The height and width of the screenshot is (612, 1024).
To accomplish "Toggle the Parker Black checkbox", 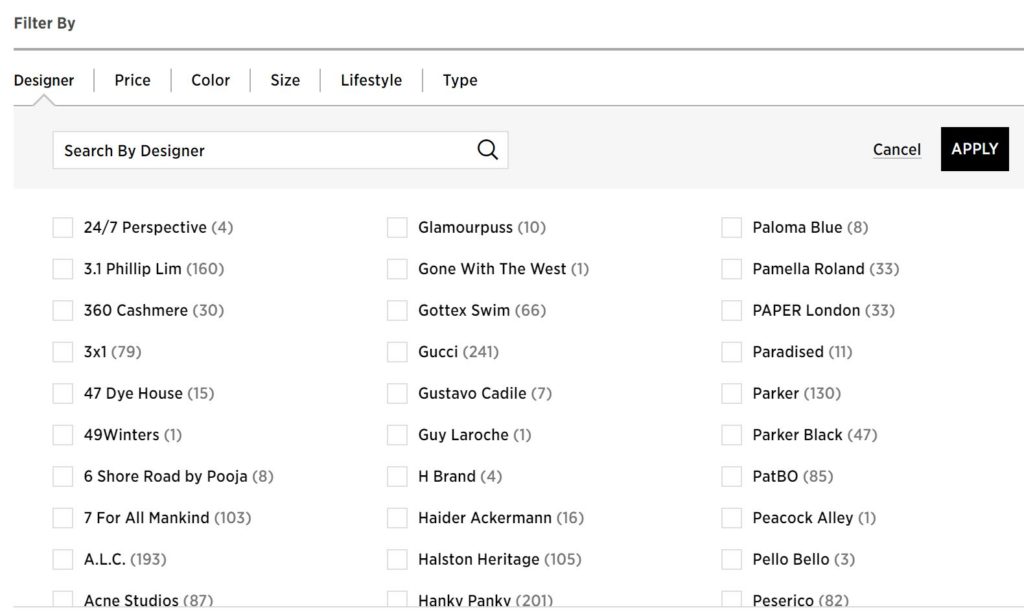I will [x=731, y=435].
